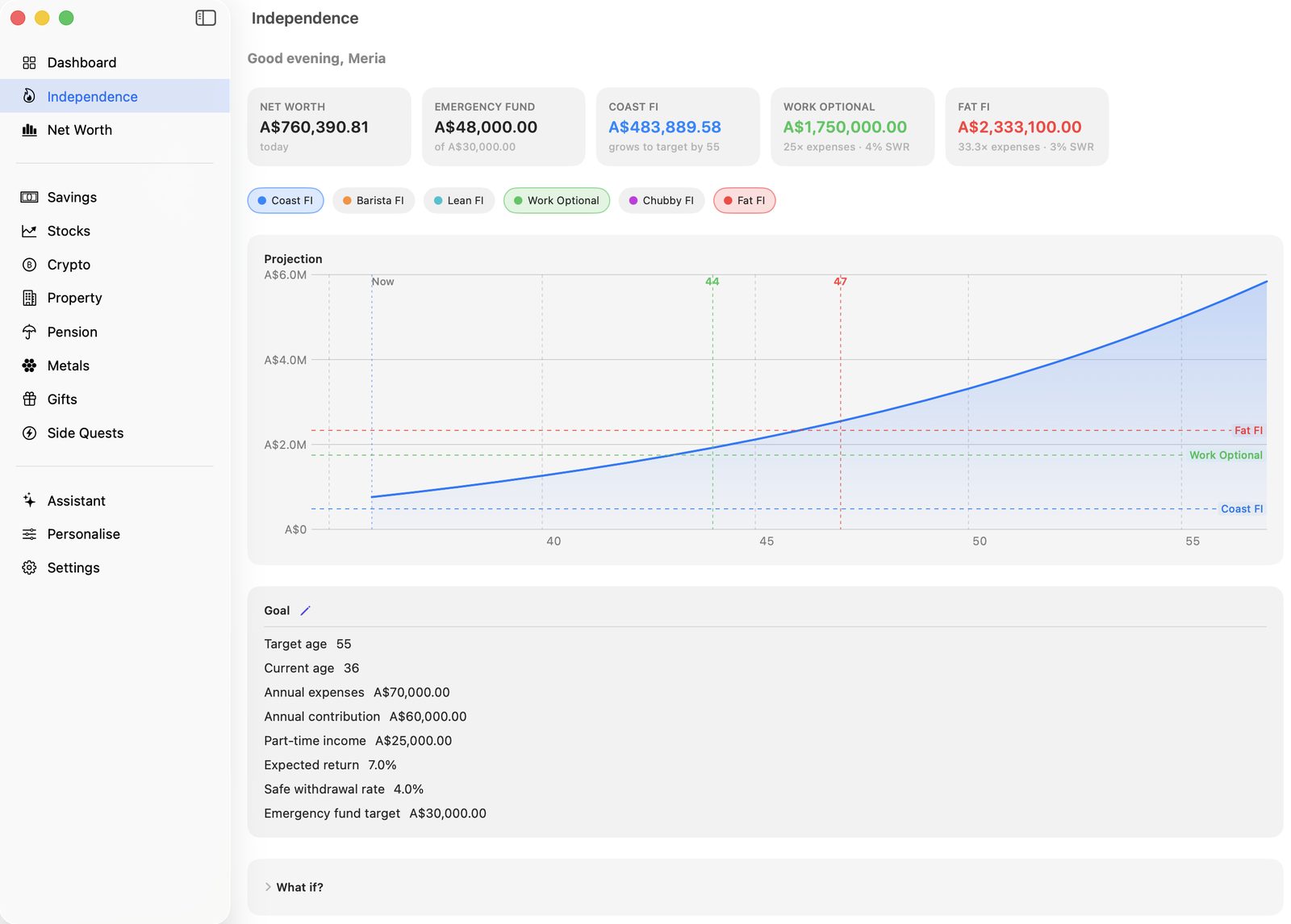Click the Side Quests bolt icon
Screen dimensions: 1291x924
tap(29, 433)
